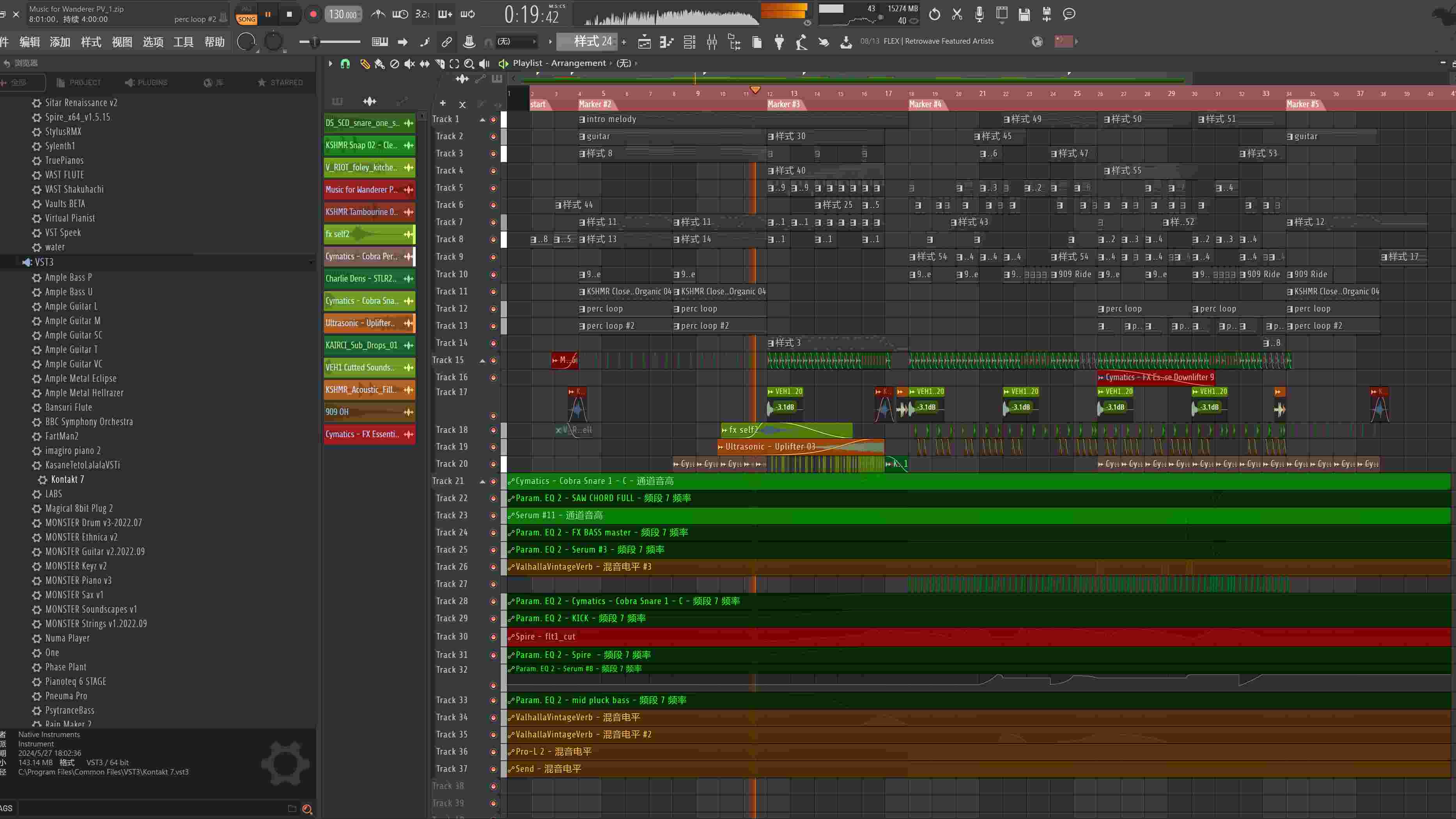The height and width of the screenshot is (819, 1456).
Task: Click the record button in transport
Action: (313, 14)
